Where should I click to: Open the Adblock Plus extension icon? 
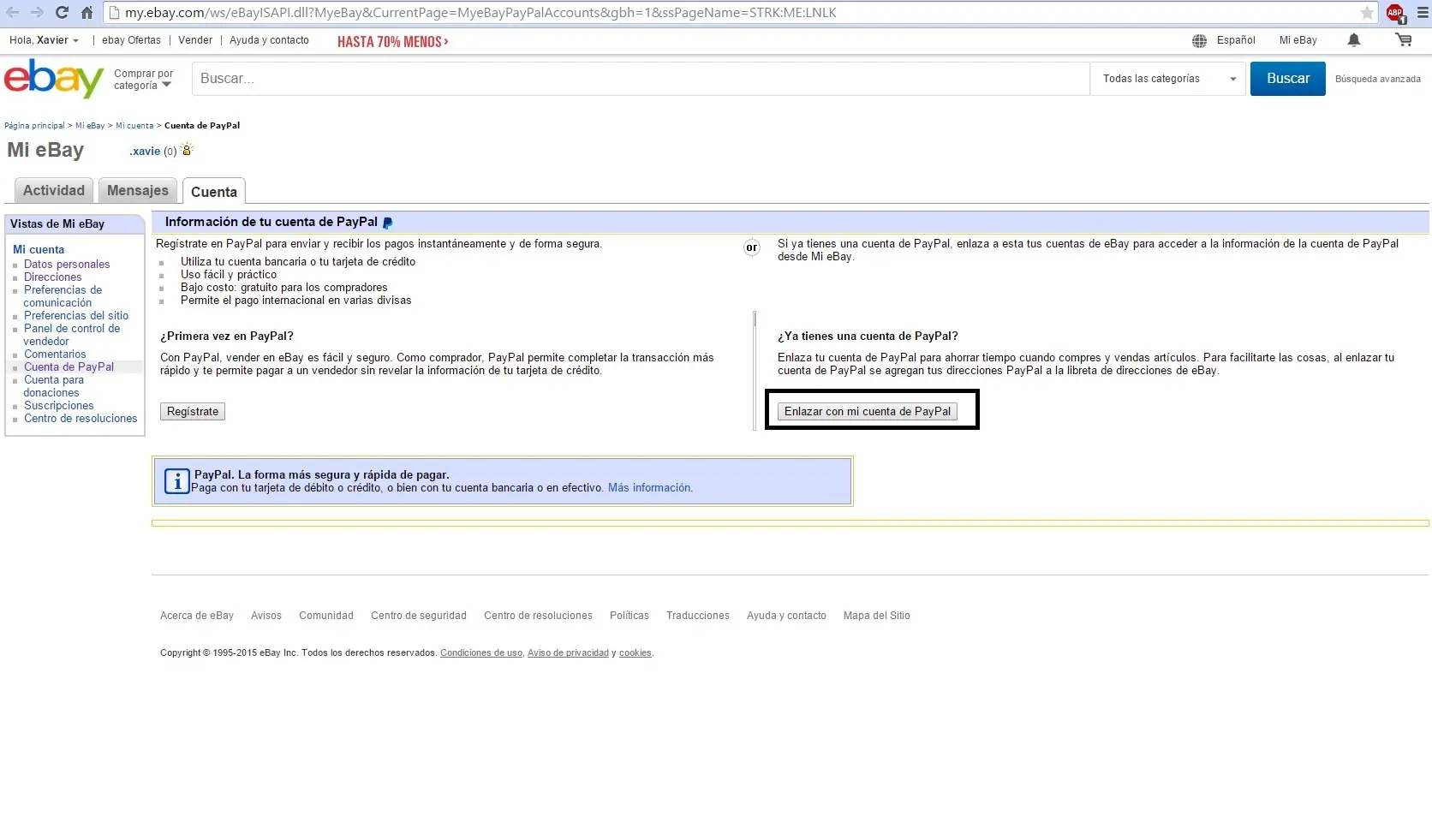click(x=1395, y=13)
